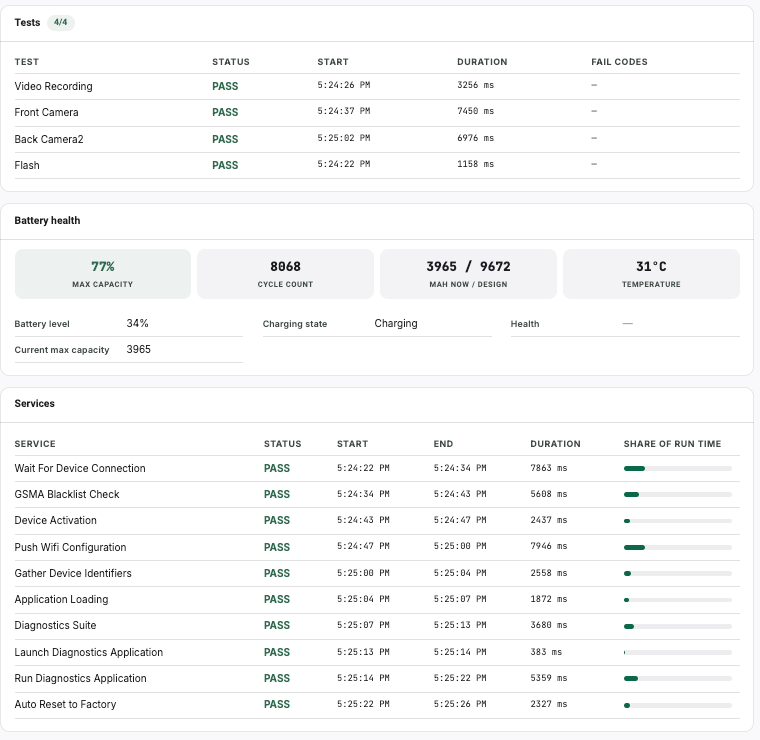Click the 7863 ms duration value
760x740 pixels.
coord(549,468)
